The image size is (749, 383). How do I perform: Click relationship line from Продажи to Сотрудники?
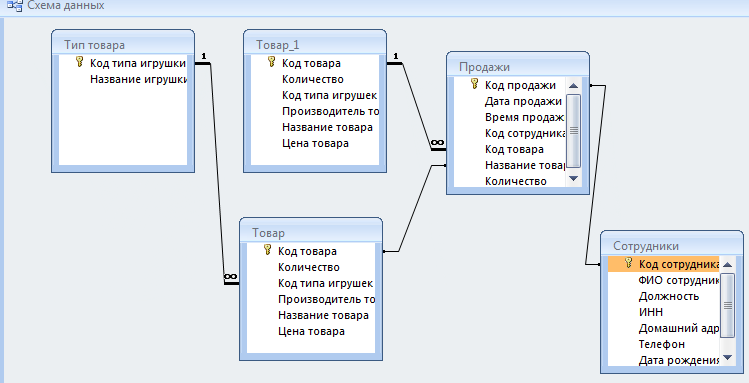coord(595,175)
